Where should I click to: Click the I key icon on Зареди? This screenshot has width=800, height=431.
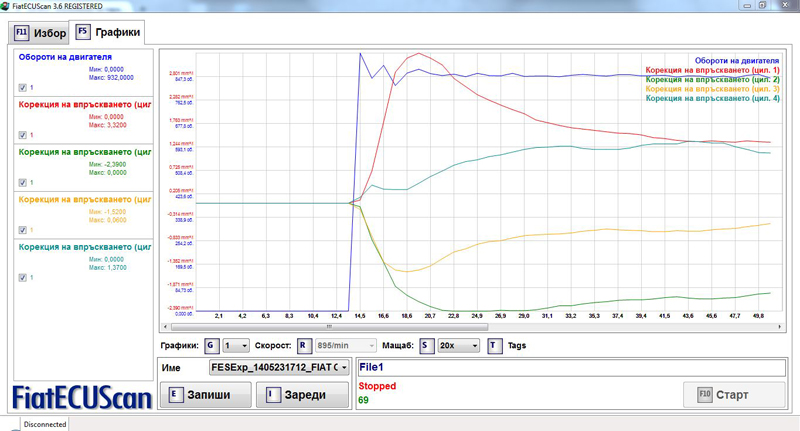[x=272, y=394]
